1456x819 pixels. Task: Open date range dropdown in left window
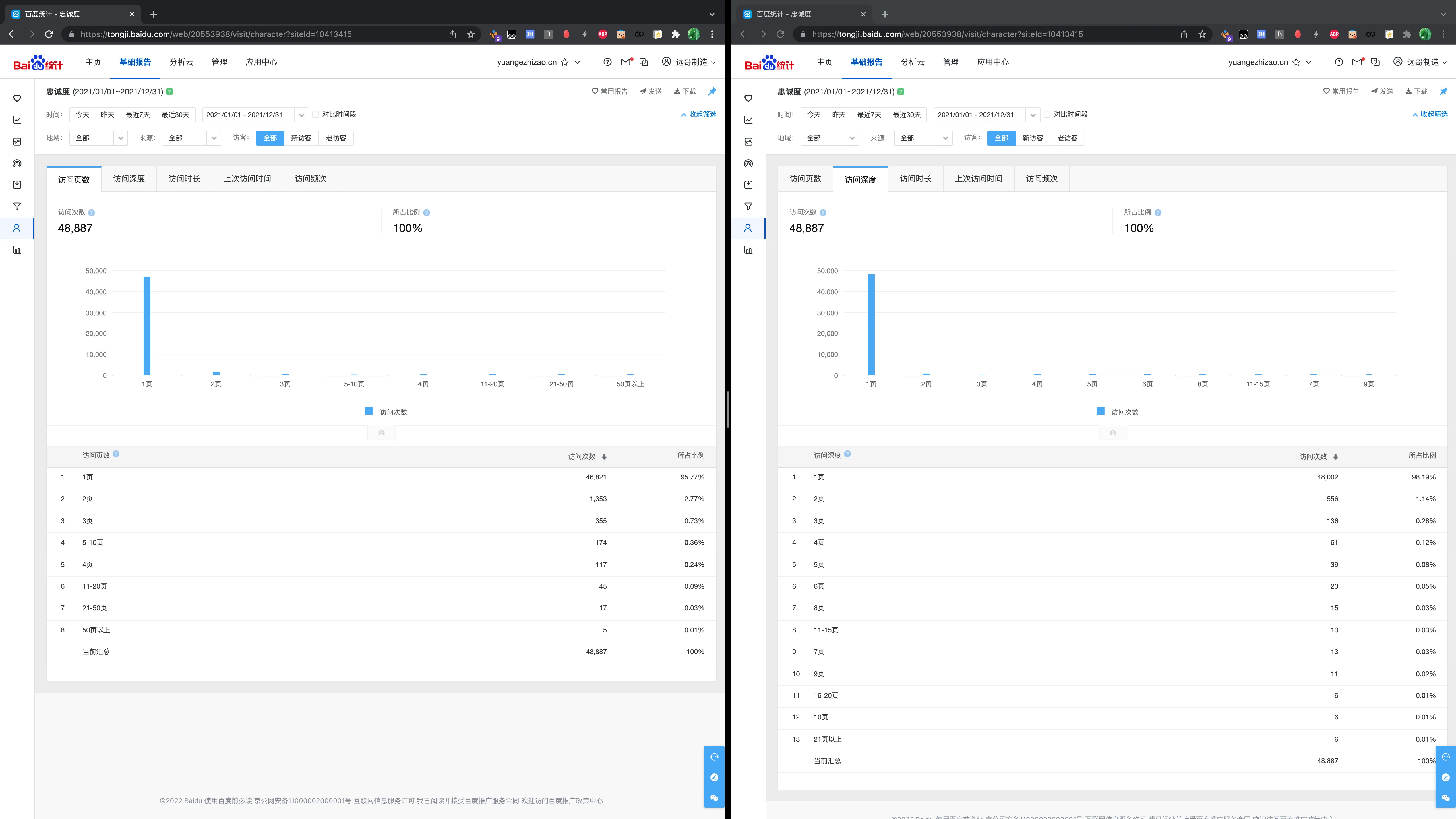point(301,115)
